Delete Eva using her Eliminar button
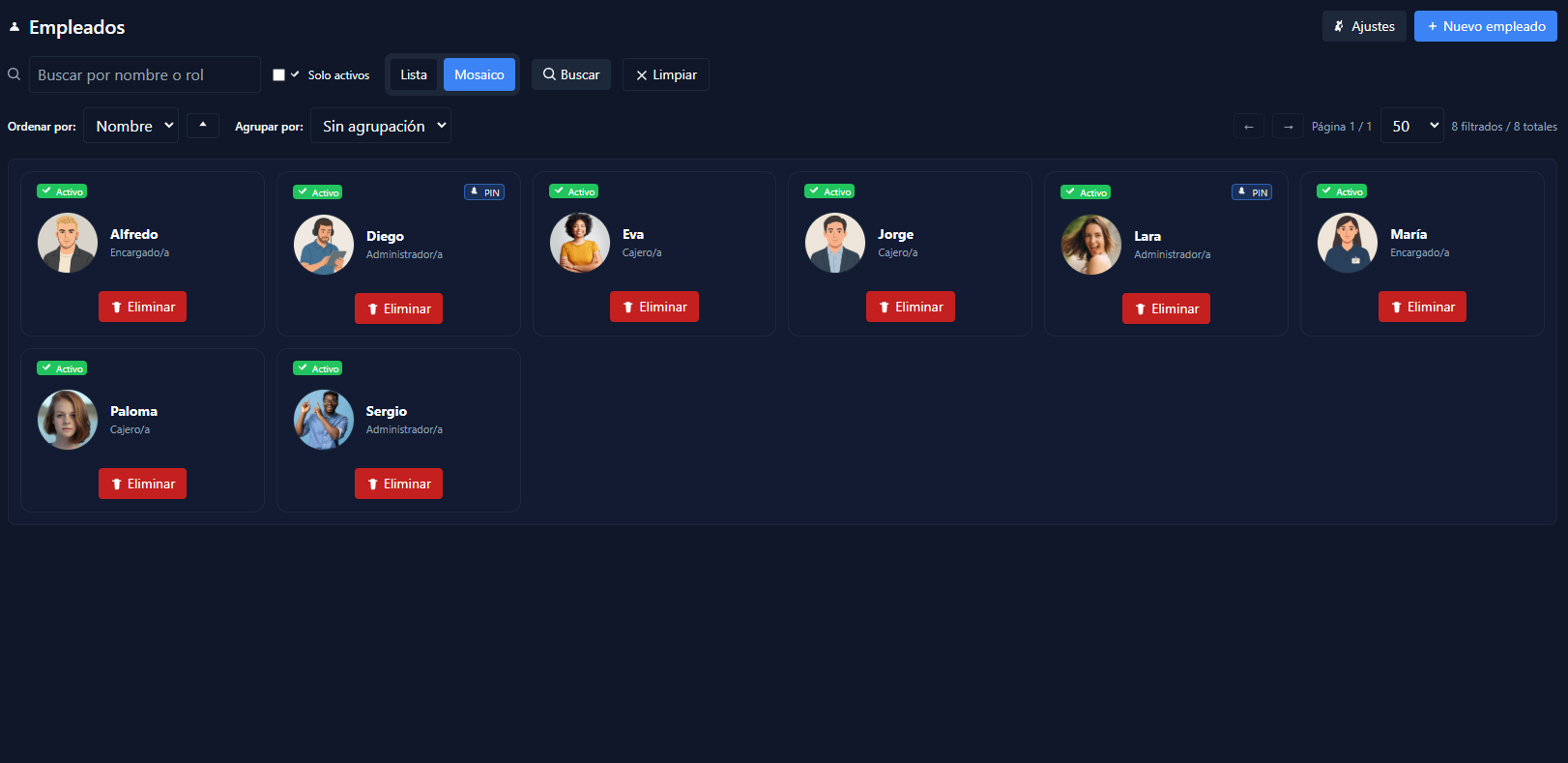This screenshot has width=1568, height=763. coord(654,307)
